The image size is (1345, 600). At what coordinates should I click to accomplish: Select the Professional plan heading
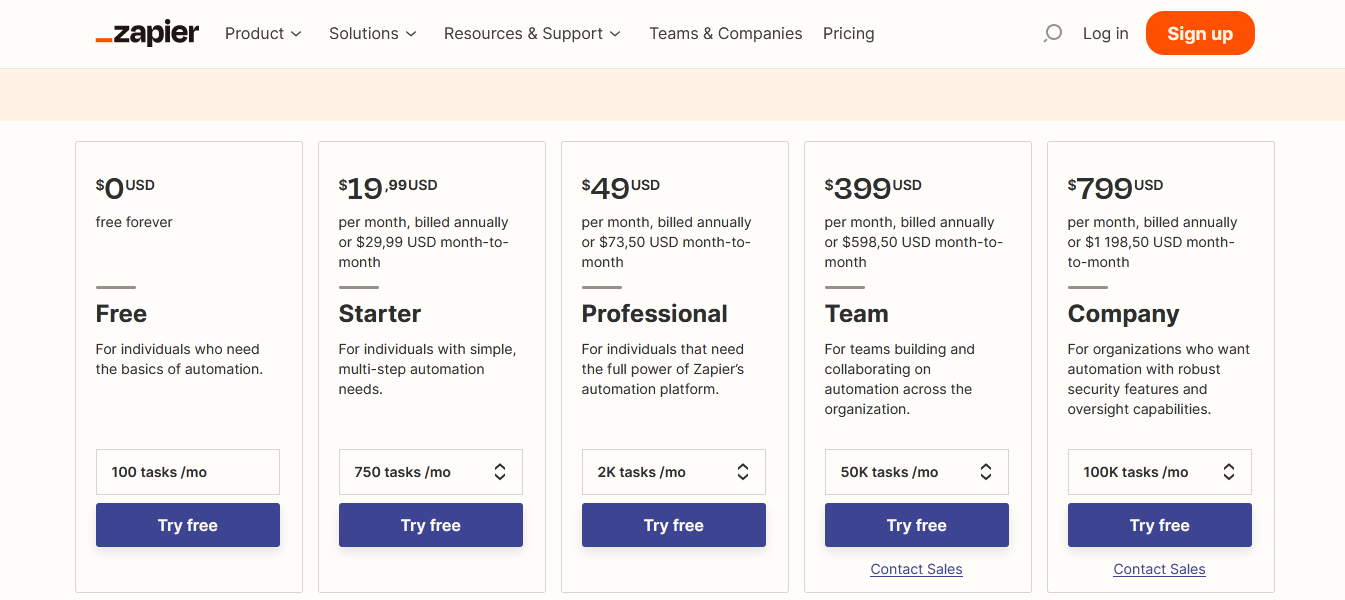655,314
